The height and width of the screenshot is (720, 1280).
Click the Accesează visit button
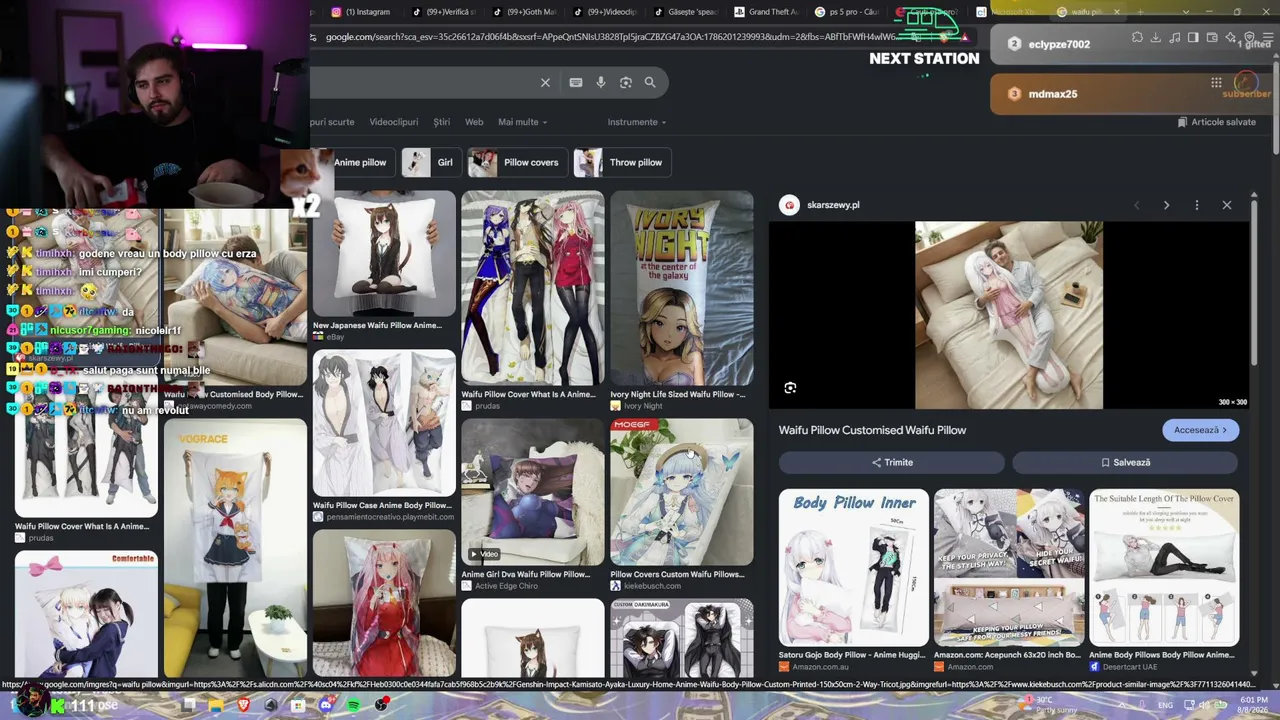1200,430
